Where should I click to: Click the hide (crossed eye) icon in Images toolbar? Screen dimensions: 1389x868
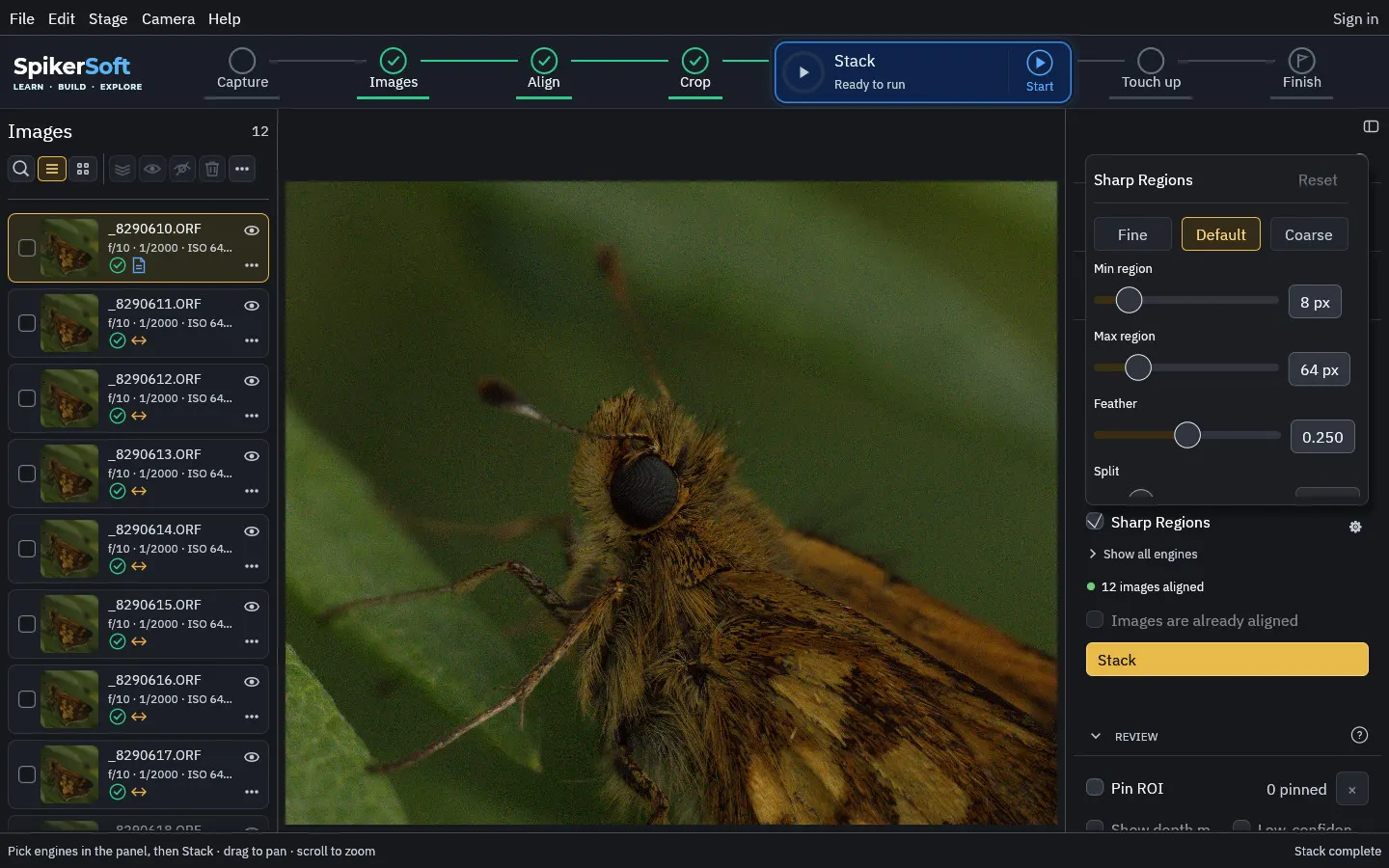point(182,169)
